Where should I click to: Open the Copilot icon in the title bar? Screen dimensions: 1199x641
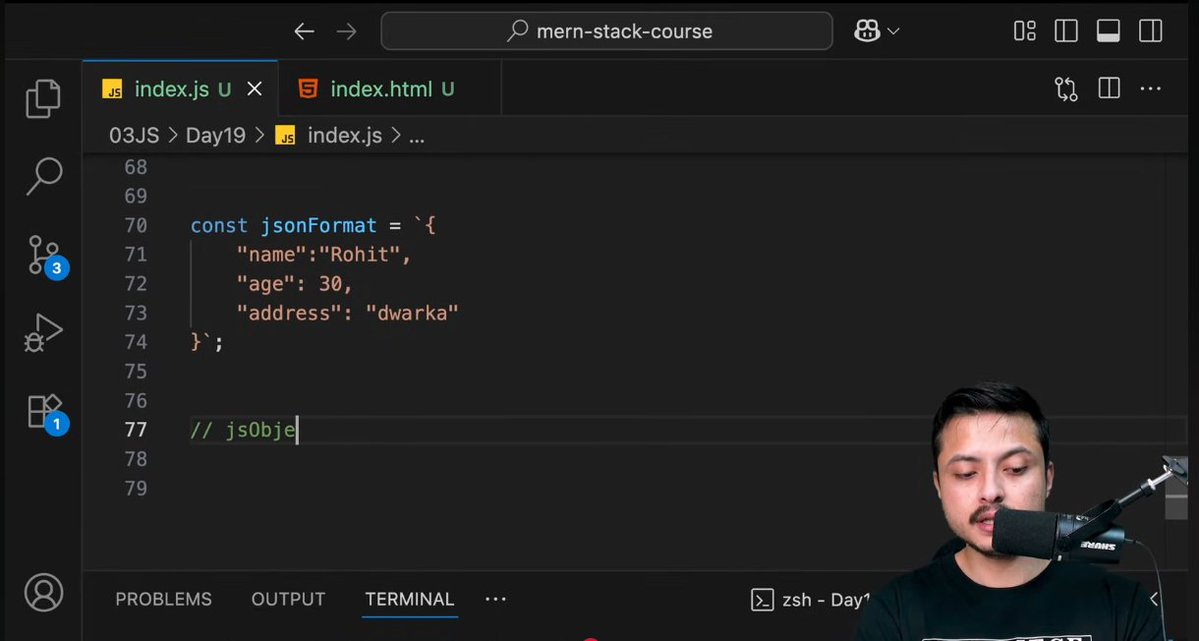pos(866,31)
